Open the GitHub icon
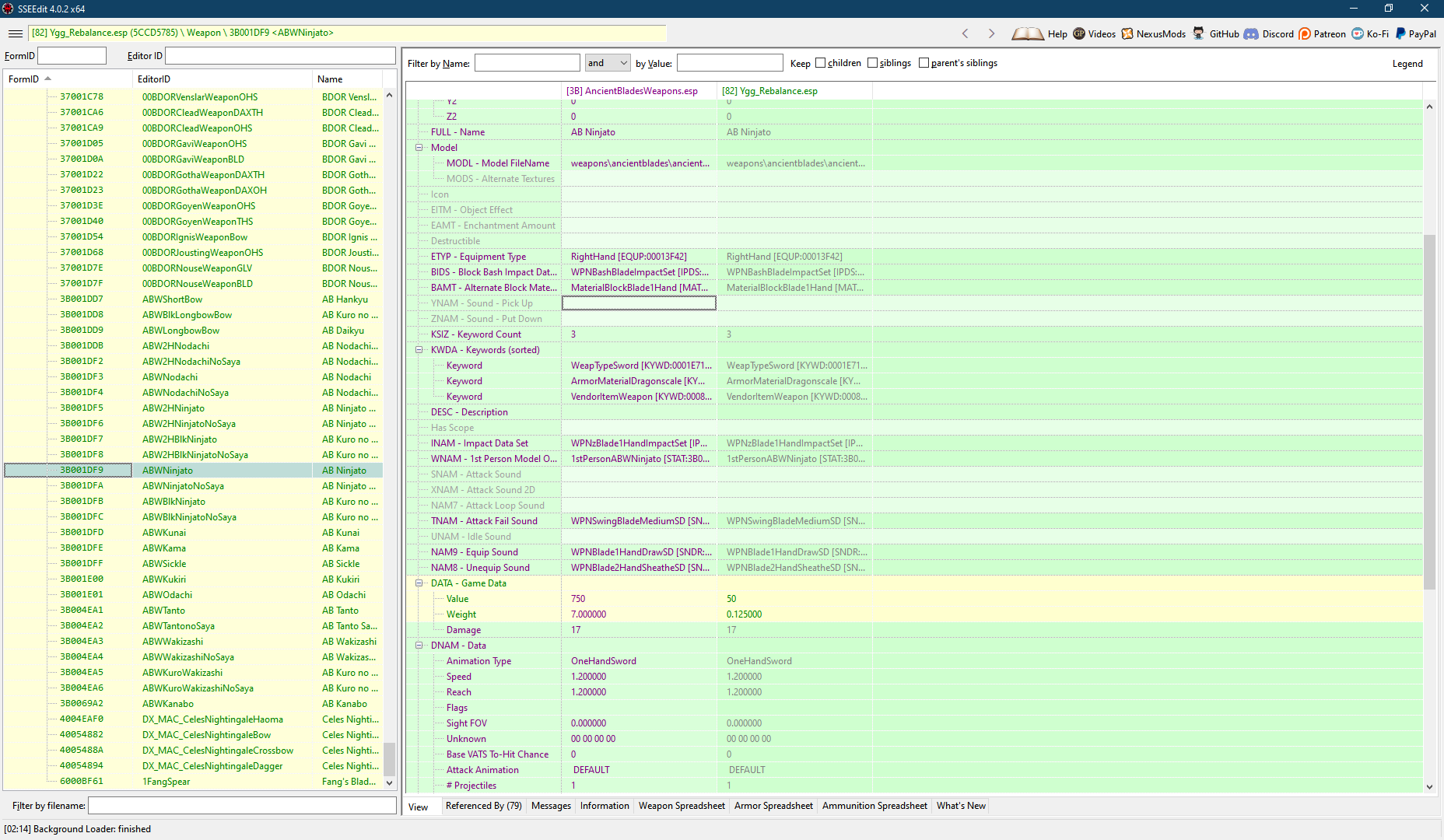 (x=1199, y=33)
